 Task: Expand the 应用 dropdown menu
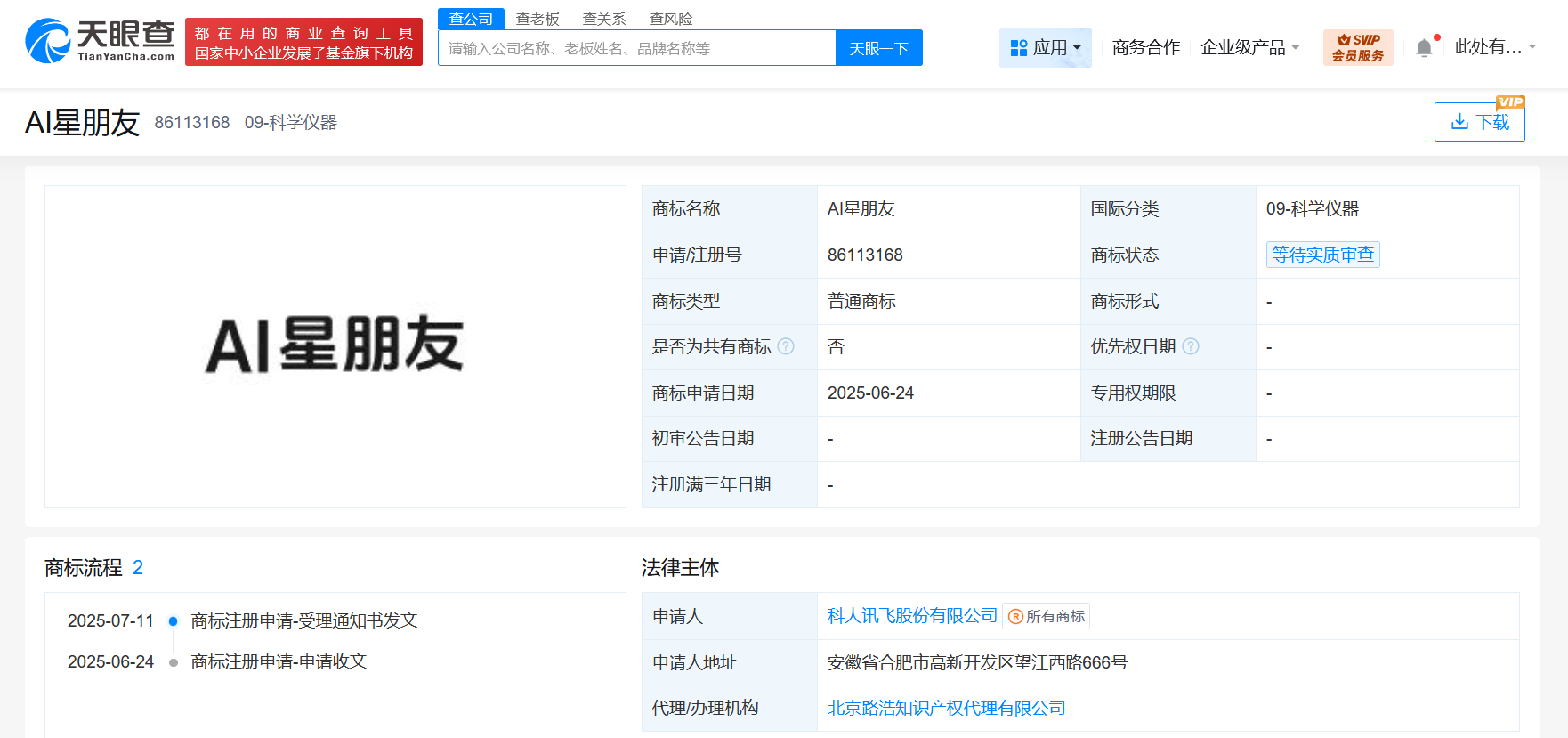click(1046, 47)
